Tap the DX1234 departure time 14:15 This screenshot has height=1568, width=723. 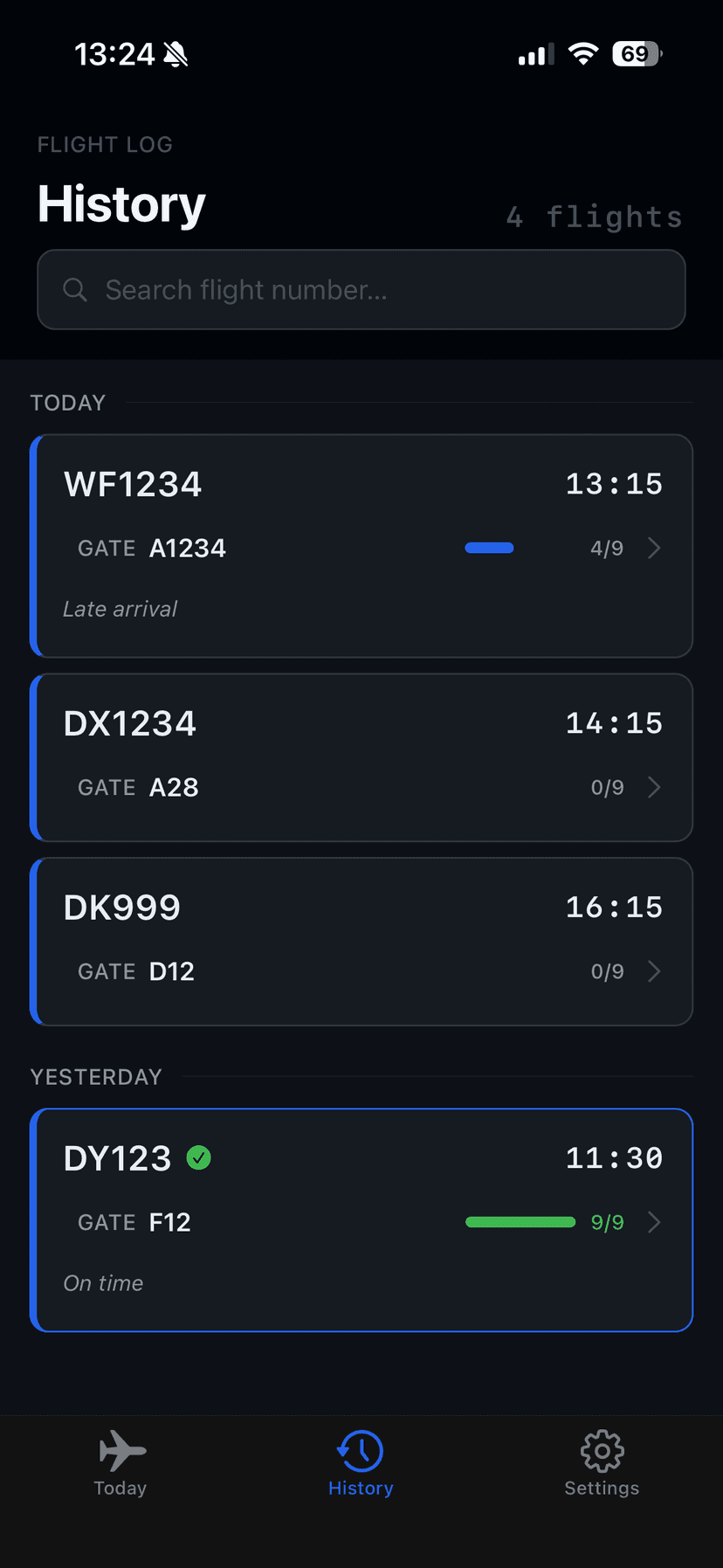tap(614, 723)
